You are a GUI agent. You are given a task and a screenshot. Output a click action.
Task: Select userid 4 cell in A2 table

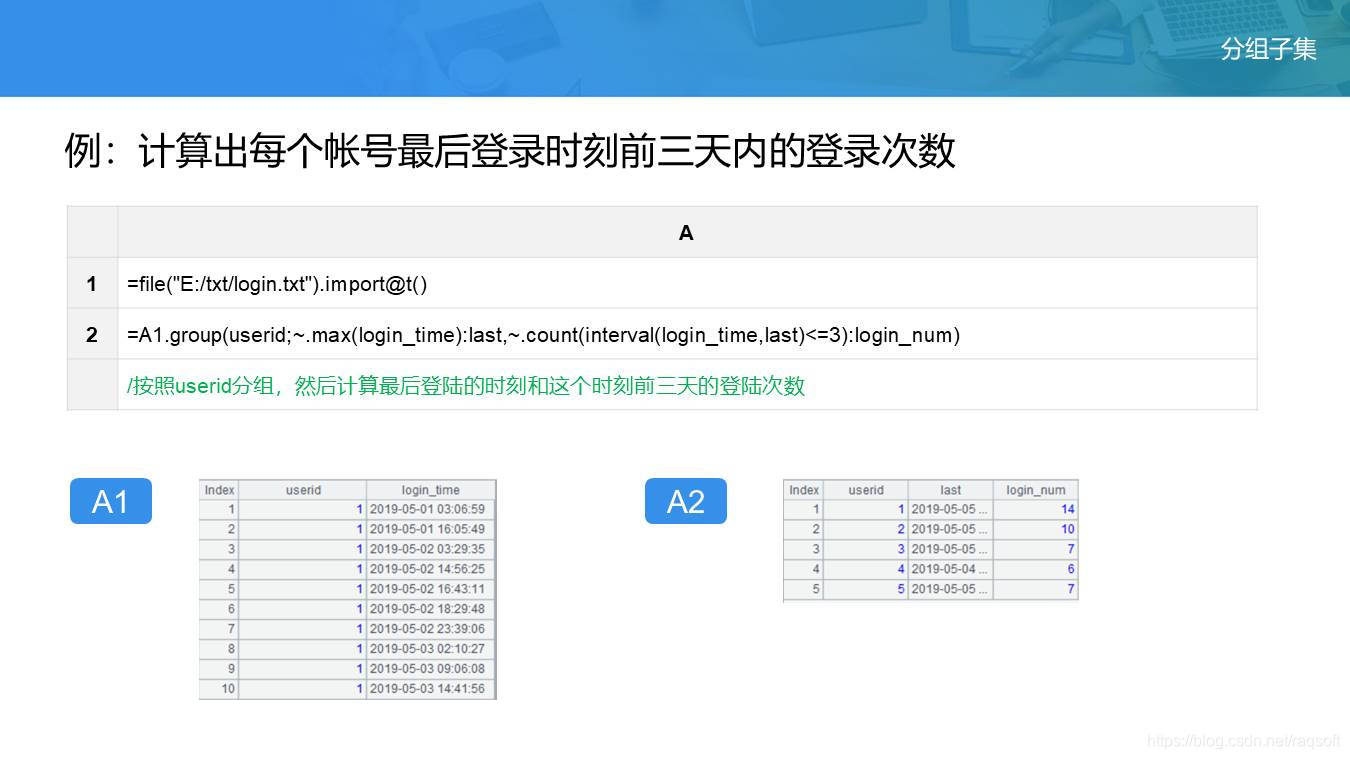(x=866, y=569)
